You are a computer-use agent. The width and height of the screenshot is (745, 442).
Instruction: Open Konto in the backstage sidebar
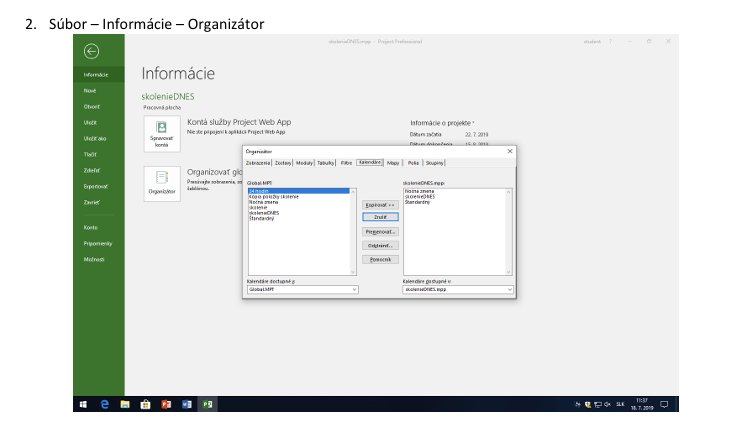click(99, 228)
